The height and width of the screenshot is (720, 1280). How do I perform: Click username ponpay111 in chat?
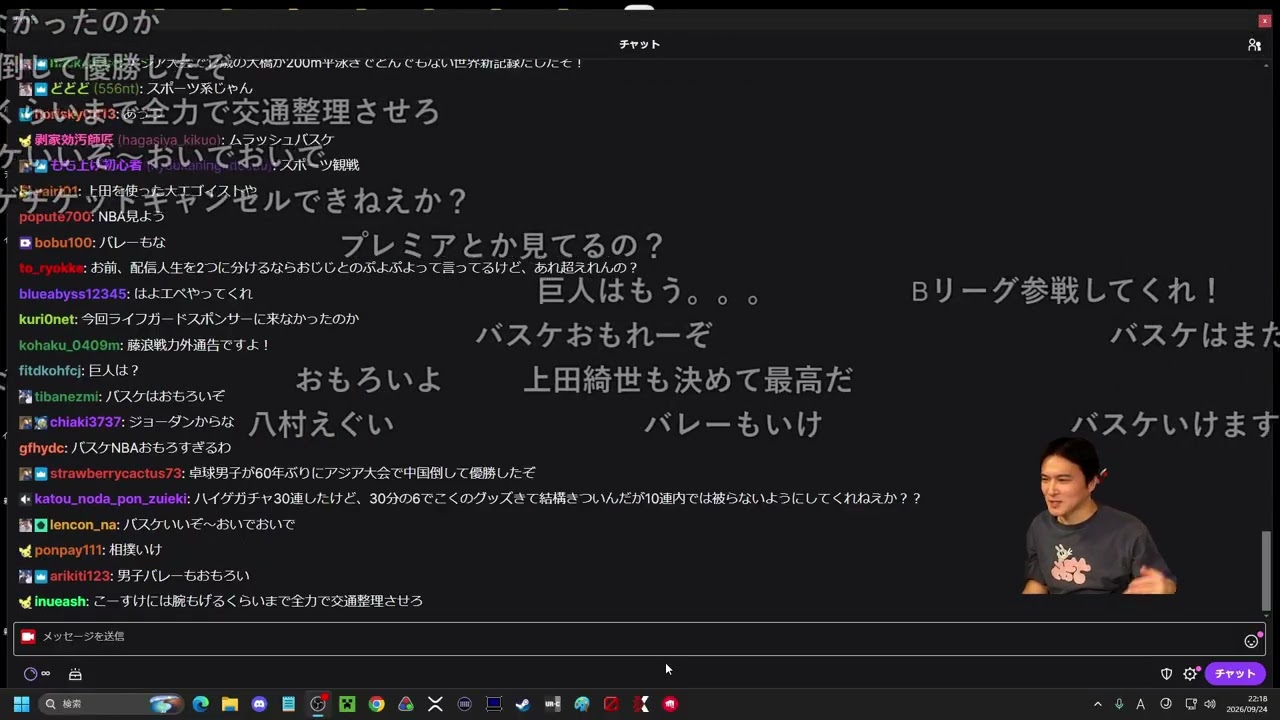pyautogui.click(x=69, y=550)
